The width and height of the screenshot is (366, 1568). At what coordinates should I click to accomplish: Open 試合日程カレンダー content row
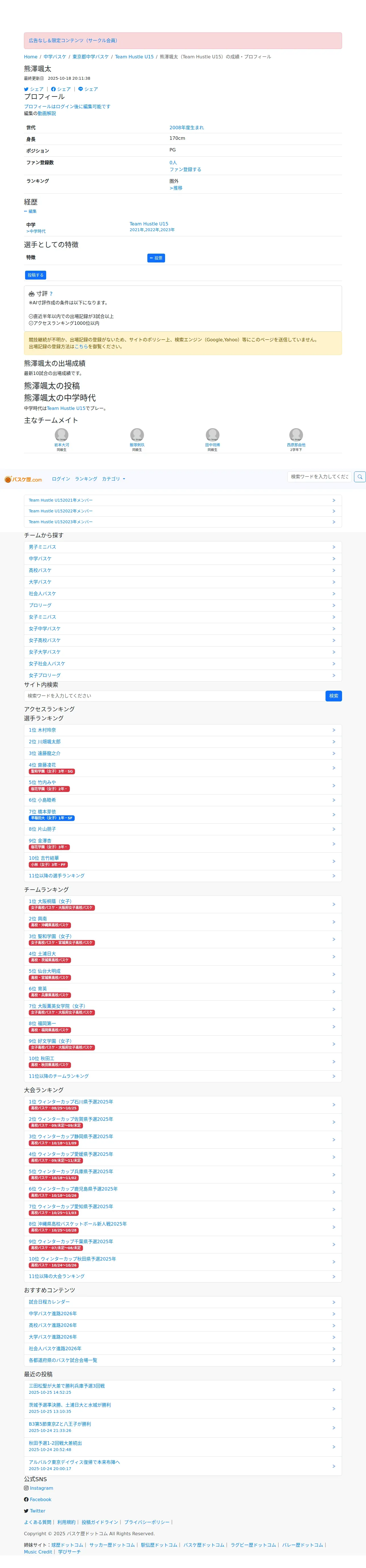tap(183, 1302)
